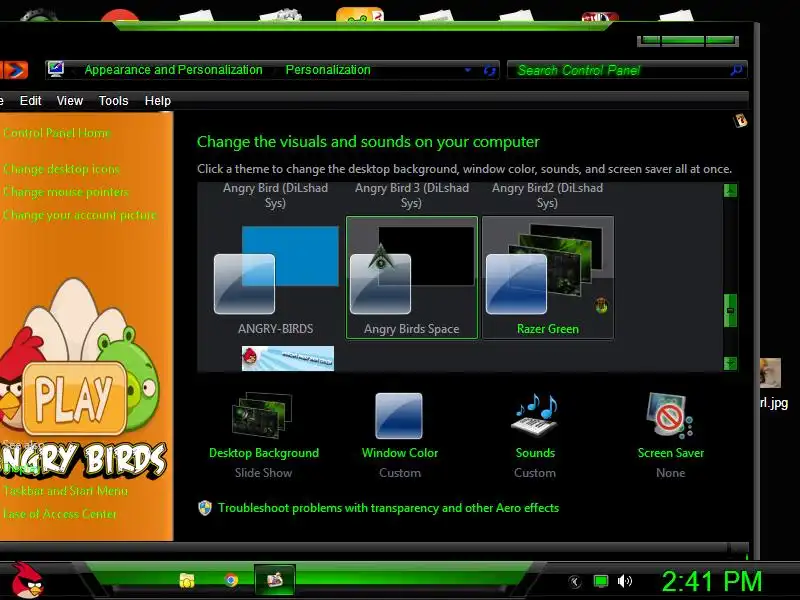
Task: Show hidden tray icons arrow
Action: click(x=575, y=582)
